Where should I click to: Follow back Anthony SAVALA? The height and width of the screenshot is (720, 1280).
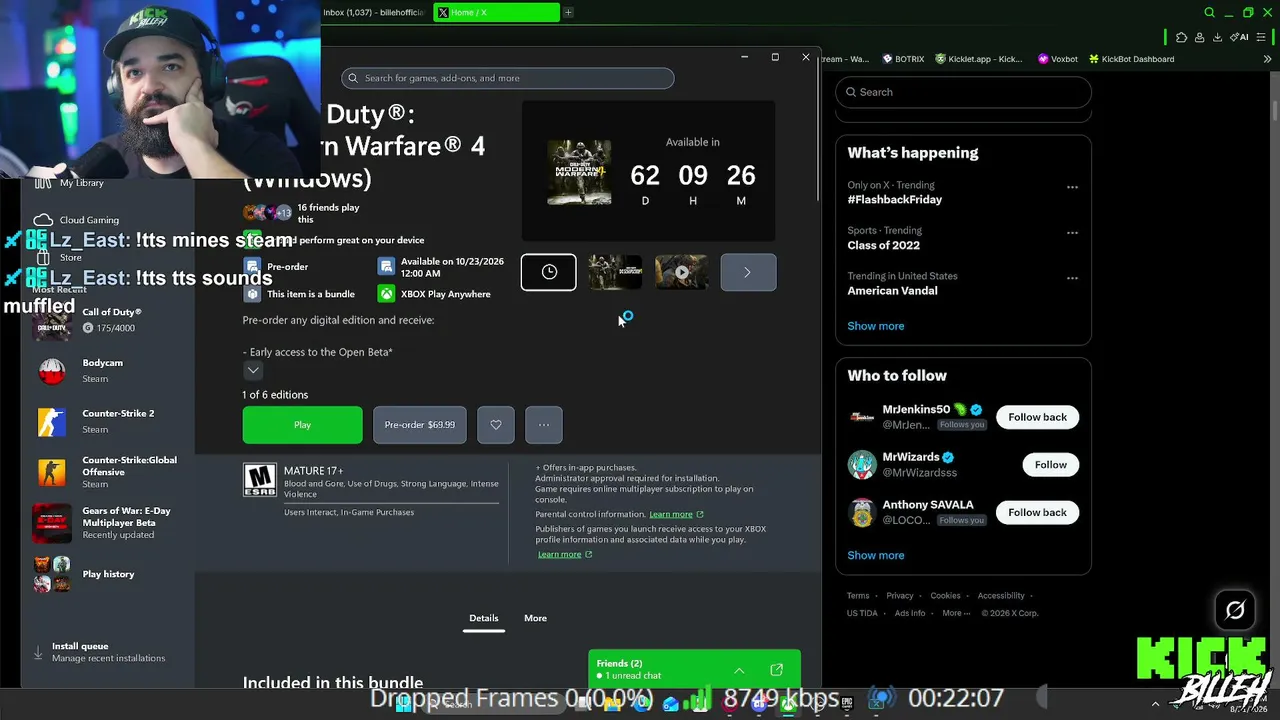coord(1037,513)
